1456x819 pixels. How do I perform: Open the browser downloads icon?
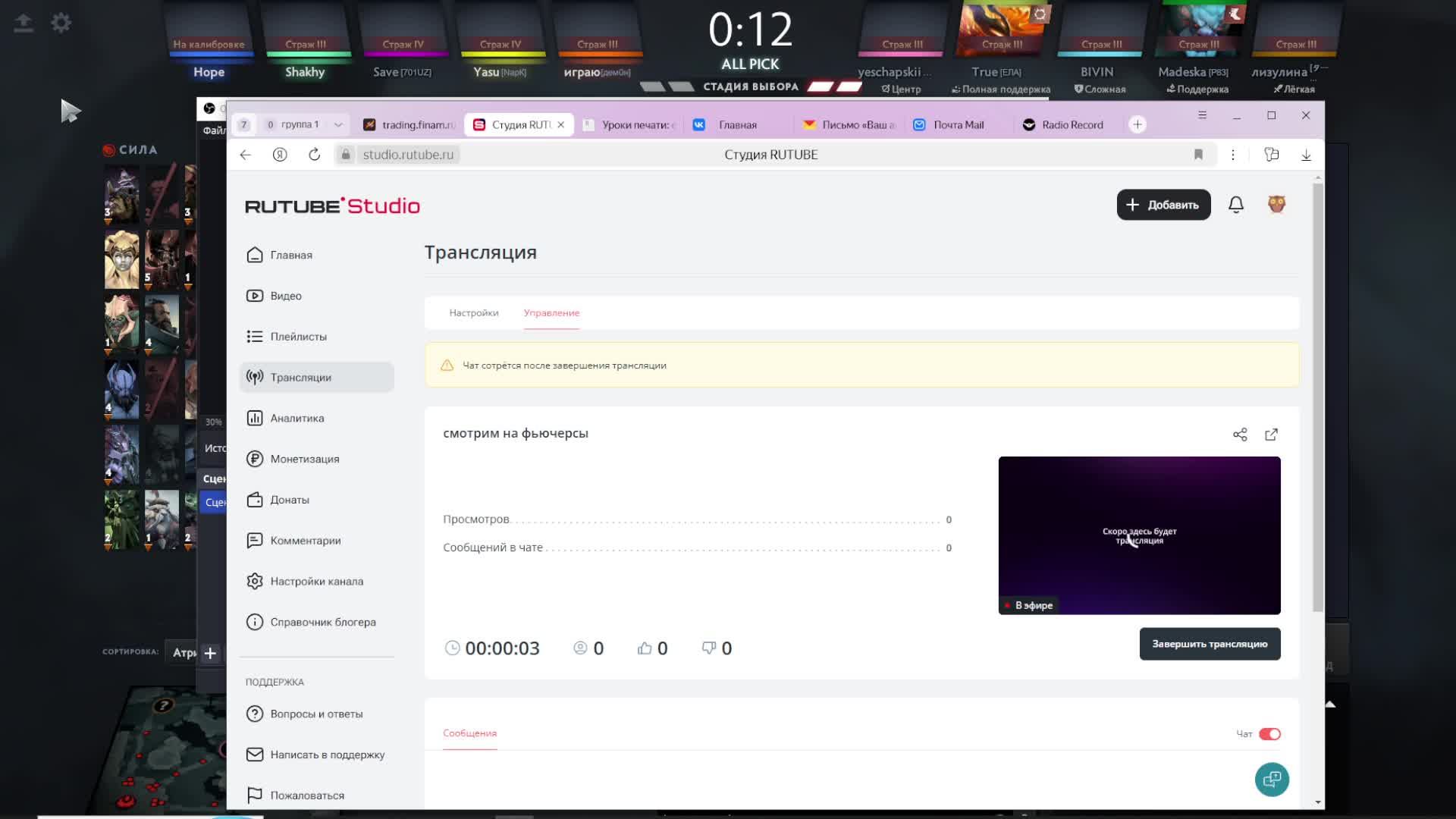1306,155
